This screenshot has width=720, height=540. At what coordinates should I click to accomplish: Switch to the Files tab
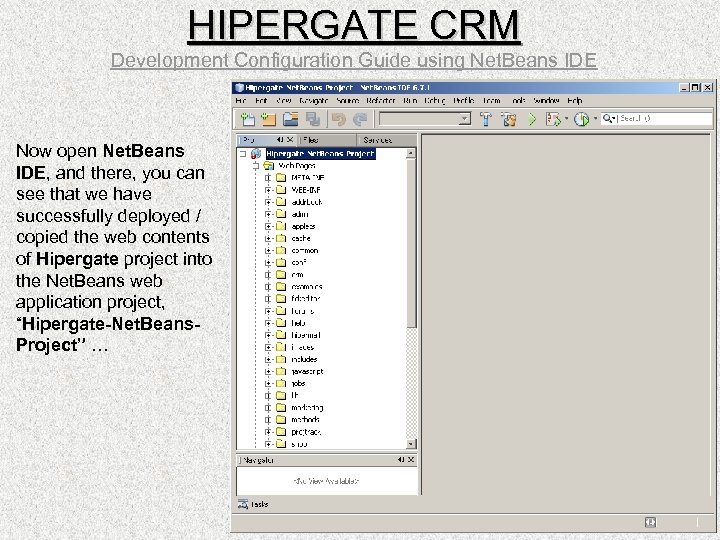[x=327, y=140]
